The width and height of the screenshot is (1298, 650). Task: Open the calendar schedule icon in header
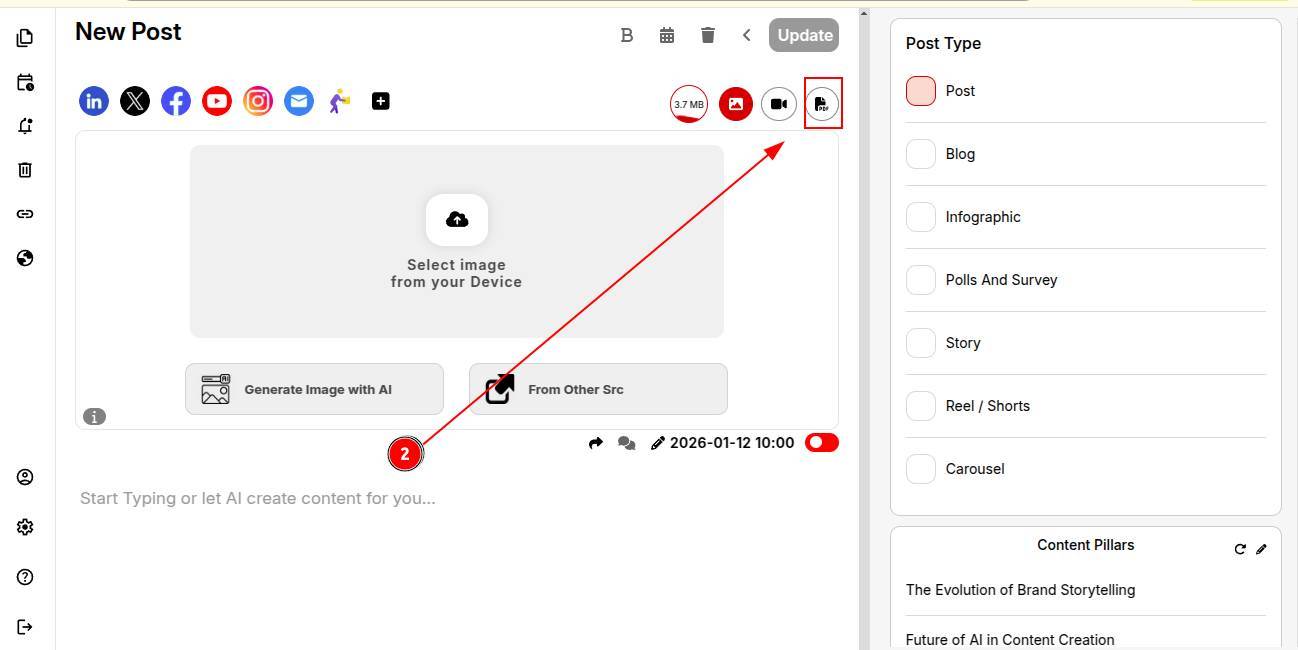tap(667, 36)
